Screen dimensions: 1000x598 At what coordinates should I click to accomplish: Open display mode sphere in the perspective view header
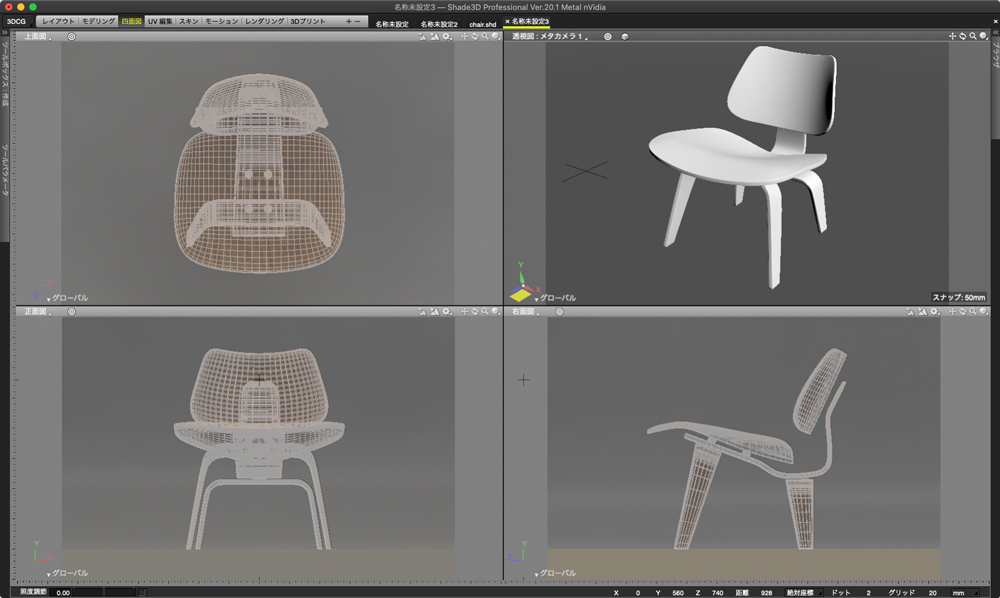[983, 36]
